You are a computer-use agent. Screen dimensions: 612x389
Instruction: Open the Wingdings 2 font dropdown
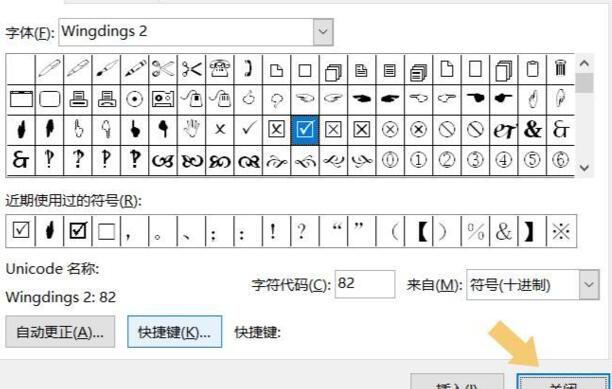coord(323,32)
